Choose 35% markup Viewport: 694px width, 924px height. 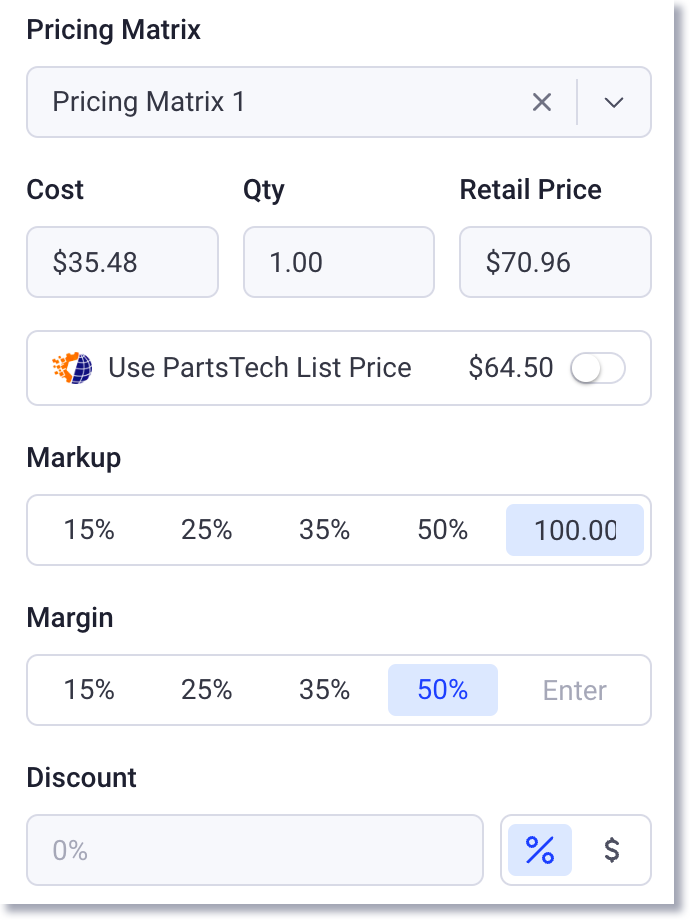point(324,530)
